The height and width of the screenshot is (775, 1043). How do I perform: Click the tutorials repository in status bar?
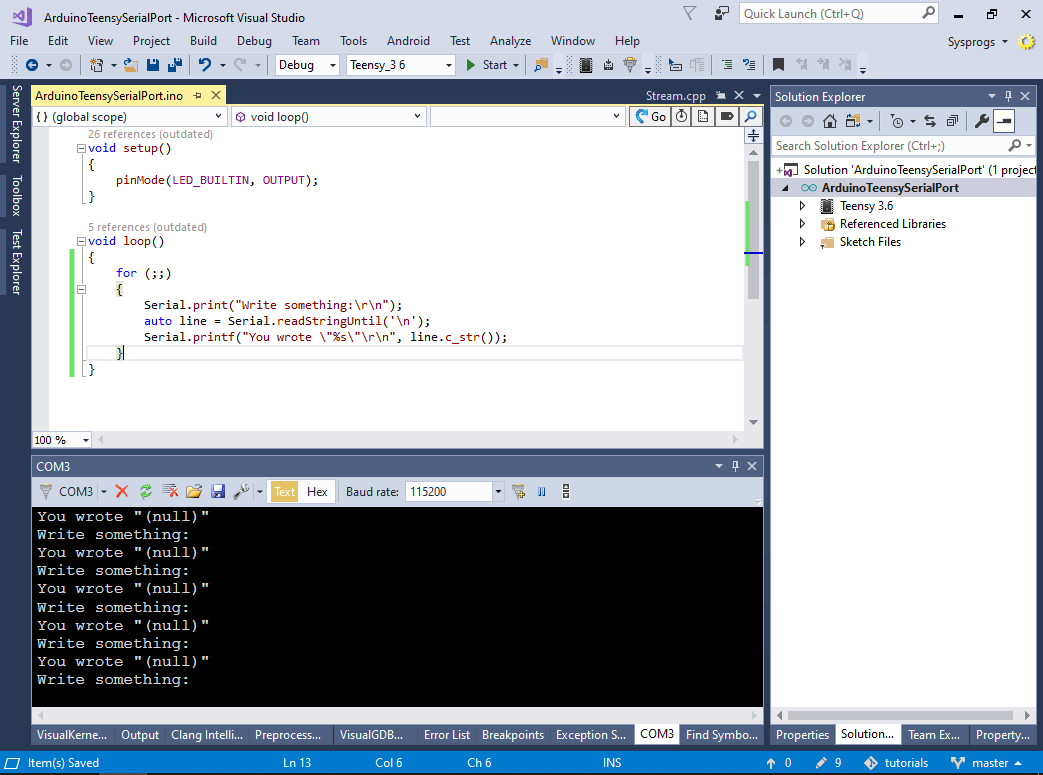point(896,763)
